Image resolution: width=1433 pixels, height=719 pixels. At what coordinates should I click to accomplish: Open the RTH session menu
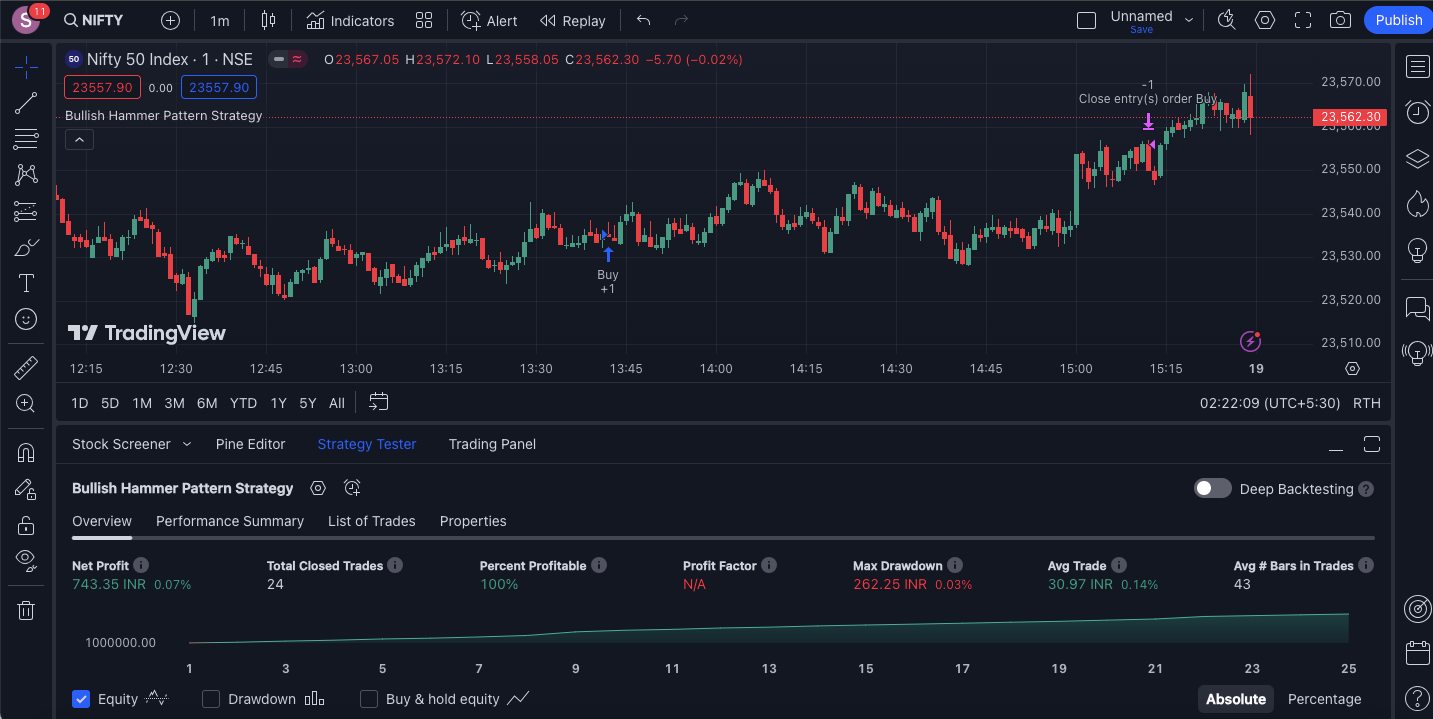[1366, 403]
